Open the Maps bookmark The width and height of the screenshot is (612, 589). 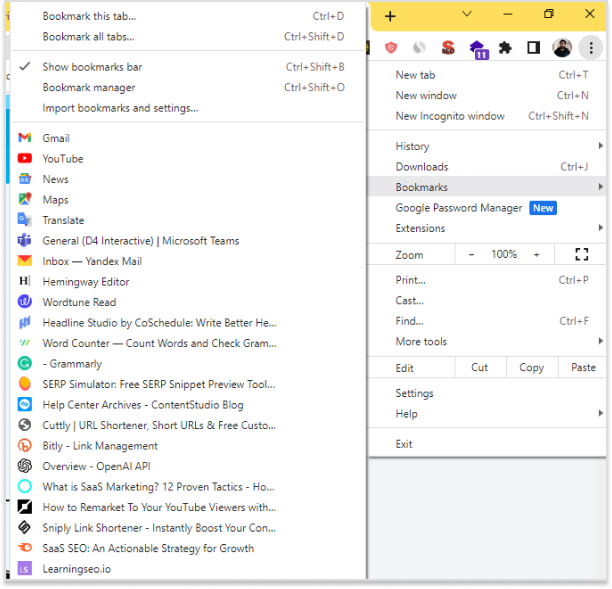click(x=187, y=200)
